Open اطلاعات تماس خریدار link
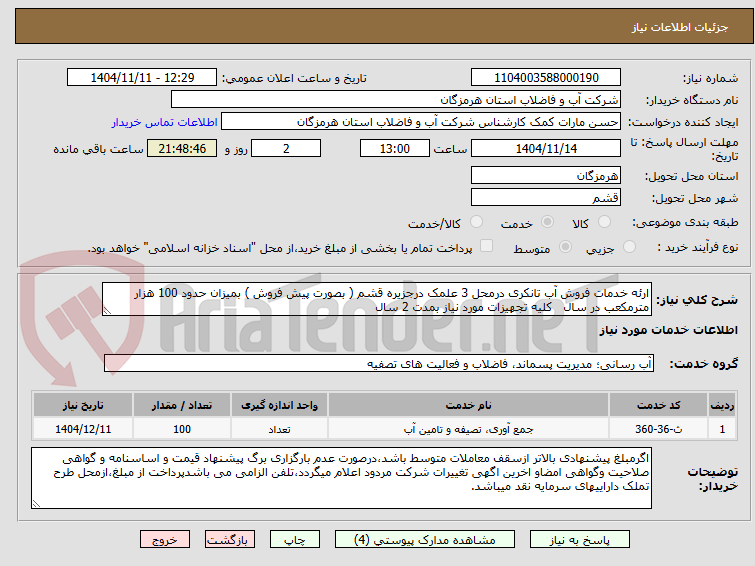This screenshot has width=755, height=566. coord(165,122)
